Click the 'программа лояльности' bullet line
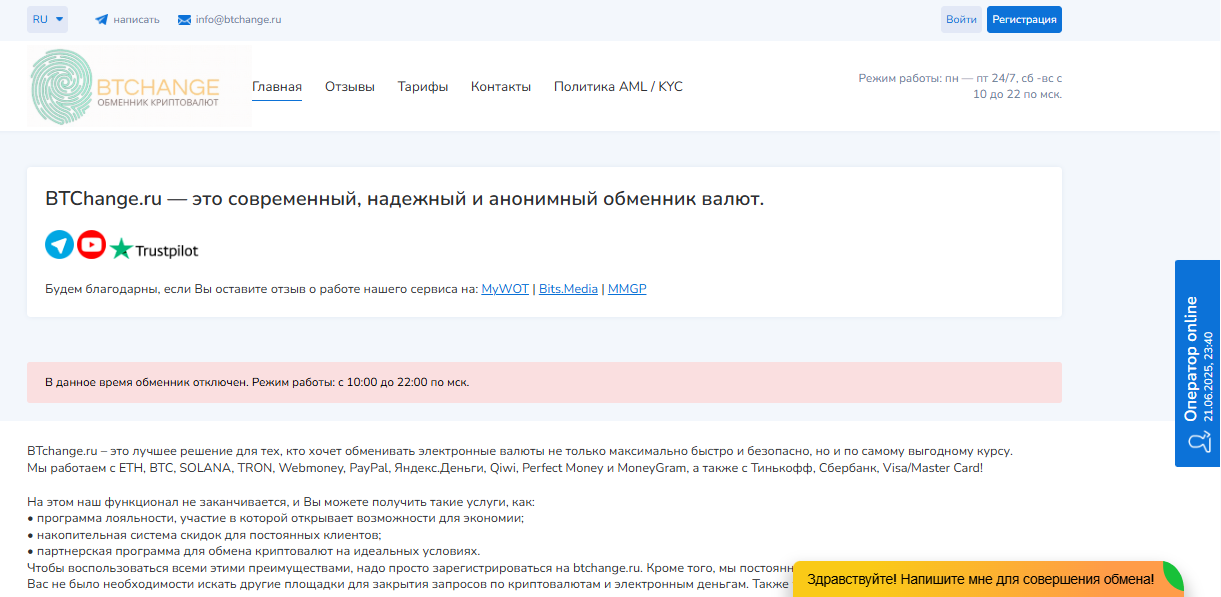The height and width of the screenshot is (597, 1221). [x=275, y=518]
